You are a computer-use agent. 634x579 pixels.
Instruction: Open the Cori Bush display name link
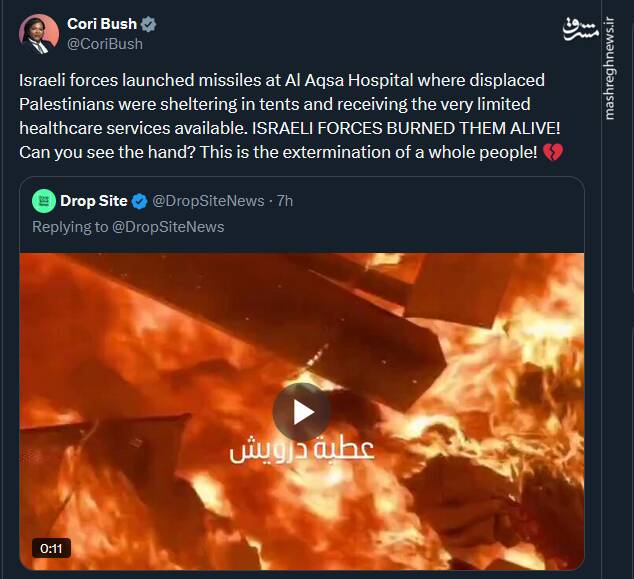[x=103, y=24]
